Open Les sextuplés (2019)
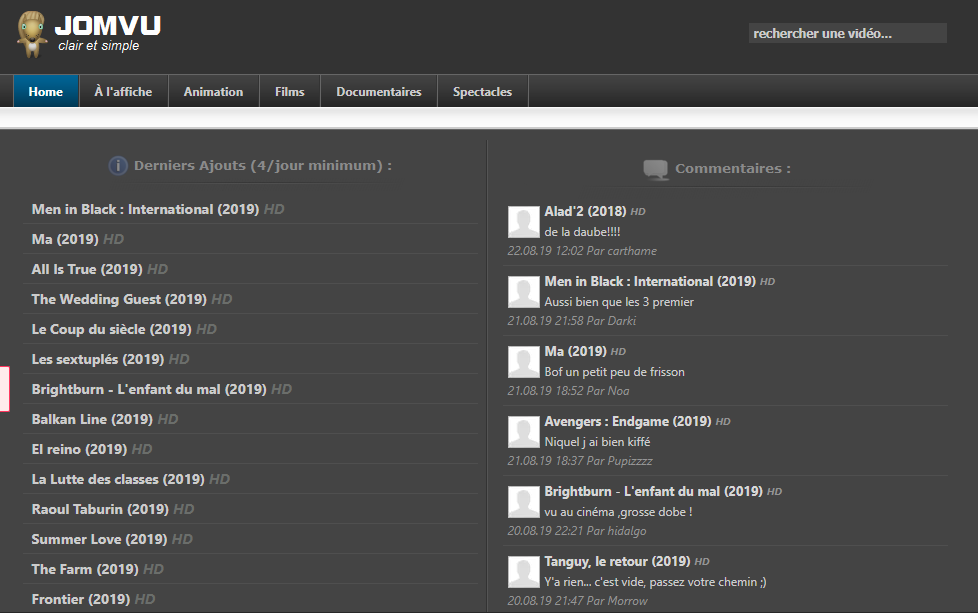This screenshot has height=613, width=978. [x=98, y=359]
